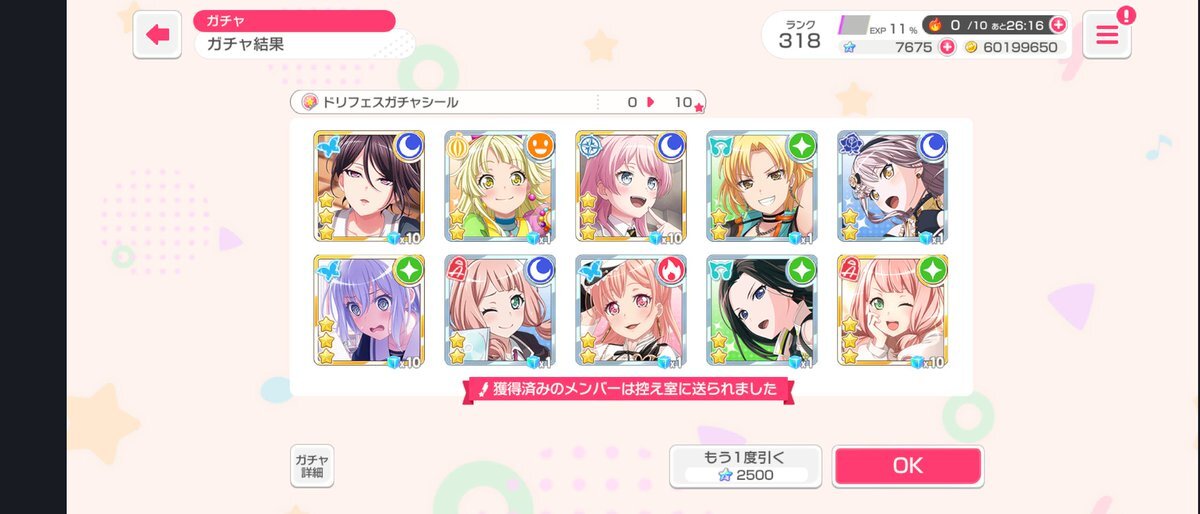Open ガチャ詳細 gacha details button
The width and height of the screenshot is (1200, 514).
coord(312,465)
